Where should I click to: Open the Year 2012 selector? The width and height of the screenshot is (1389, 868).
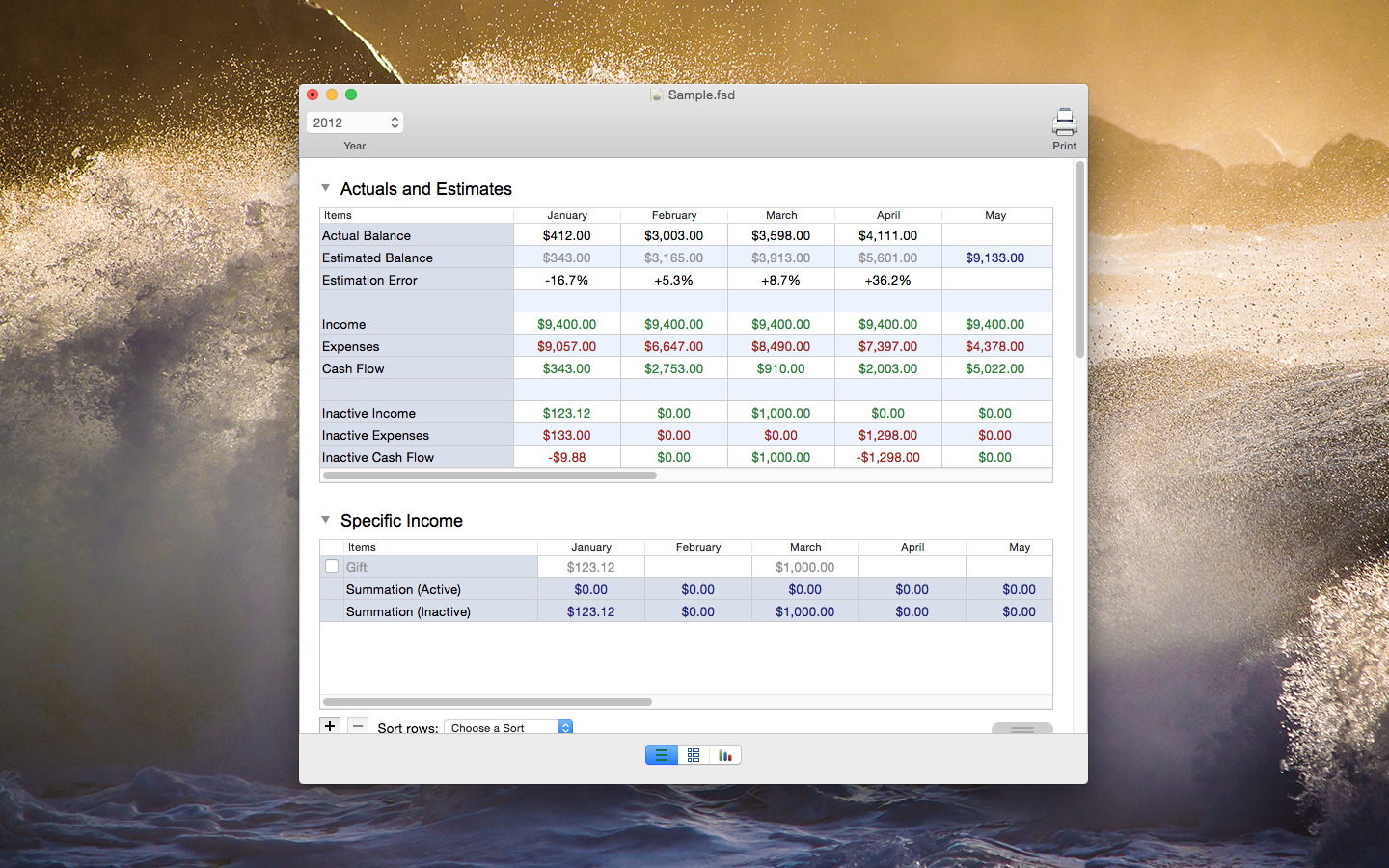coord(355,122)
